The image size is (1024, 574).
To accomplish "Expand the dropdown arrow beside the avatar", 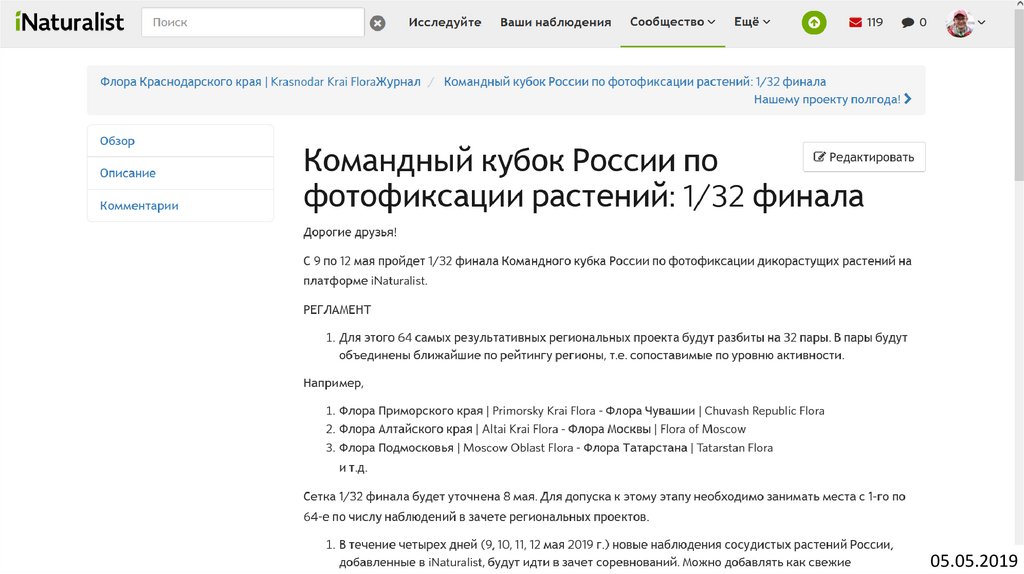I will [x=981, y=22].
